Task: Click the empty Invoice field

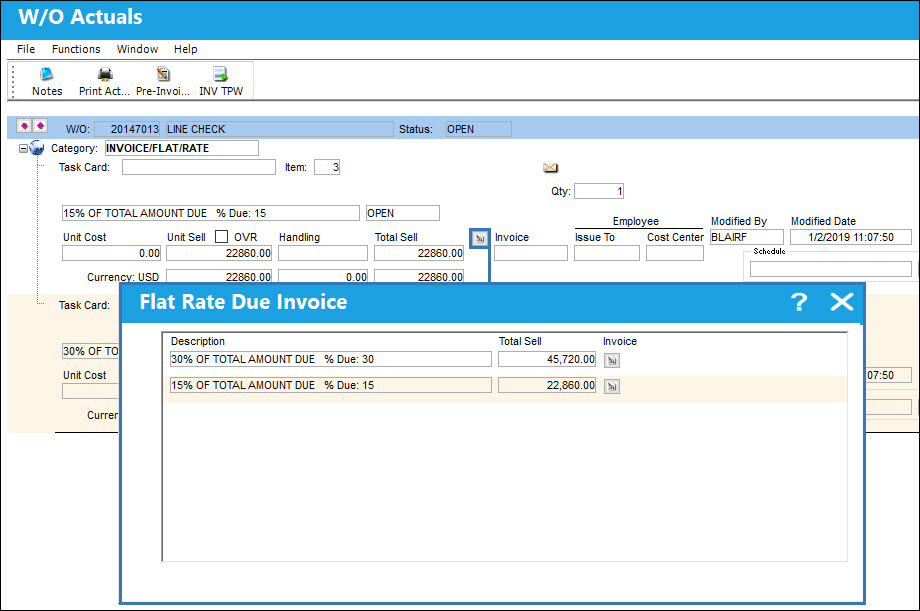Action: pyautogui.click(x=531, y=253)
